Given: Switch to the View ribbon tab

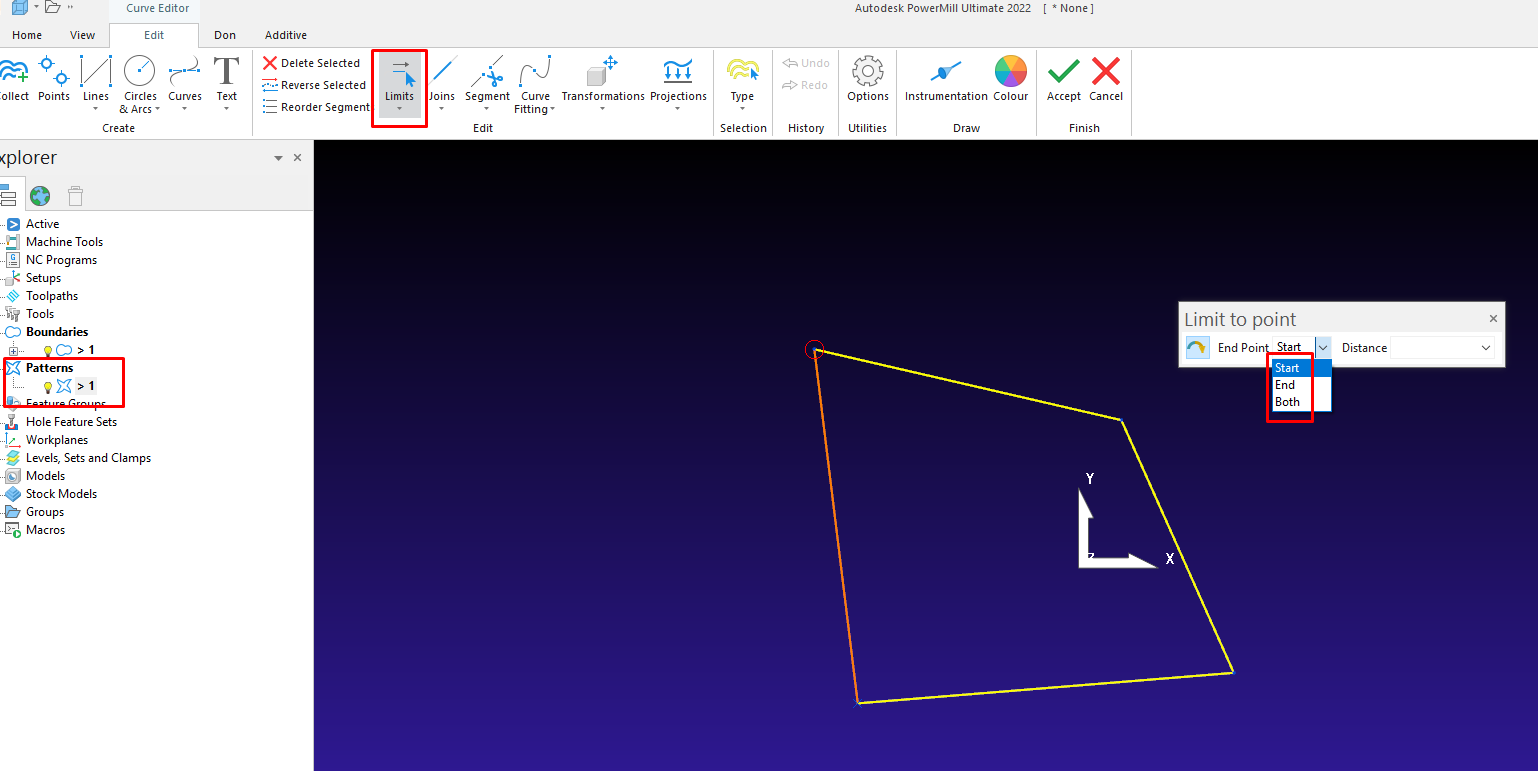Looking at the screenshot, I should coord(82,35).
